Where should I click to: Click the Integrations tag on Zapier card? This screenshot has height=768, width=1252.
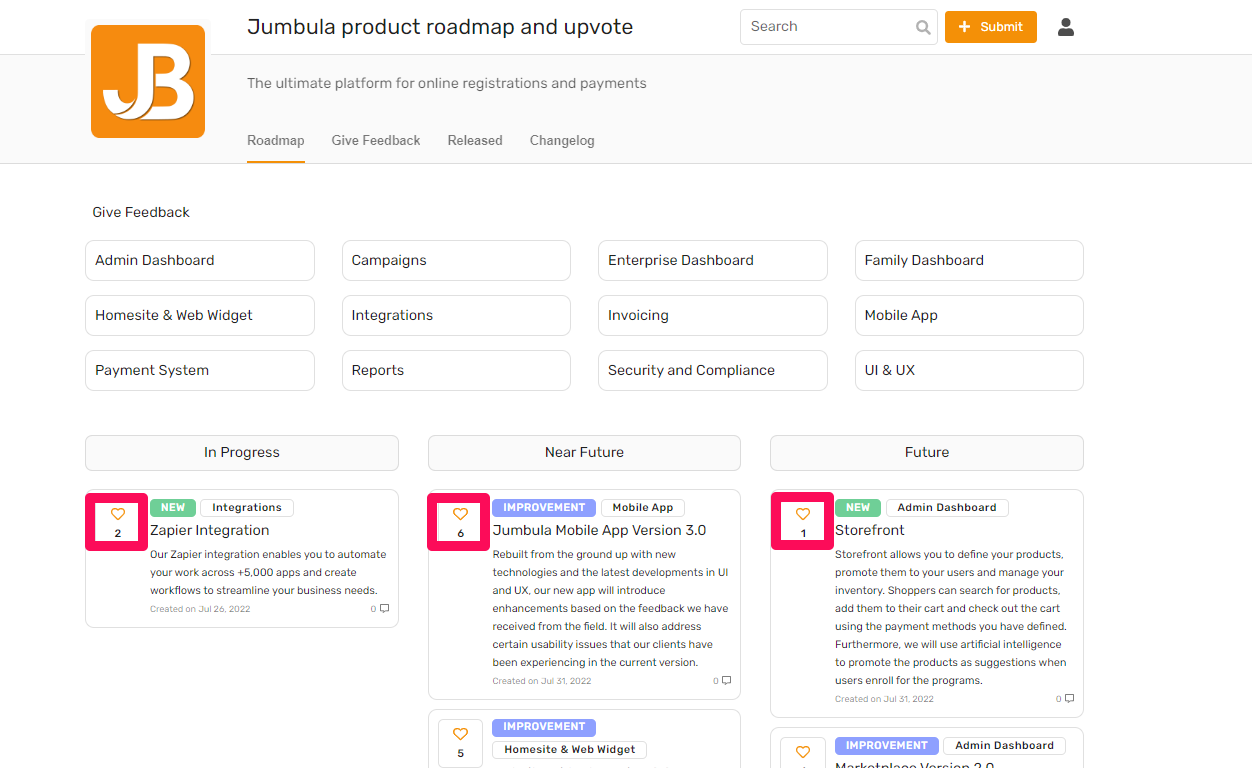coord(247,508)
